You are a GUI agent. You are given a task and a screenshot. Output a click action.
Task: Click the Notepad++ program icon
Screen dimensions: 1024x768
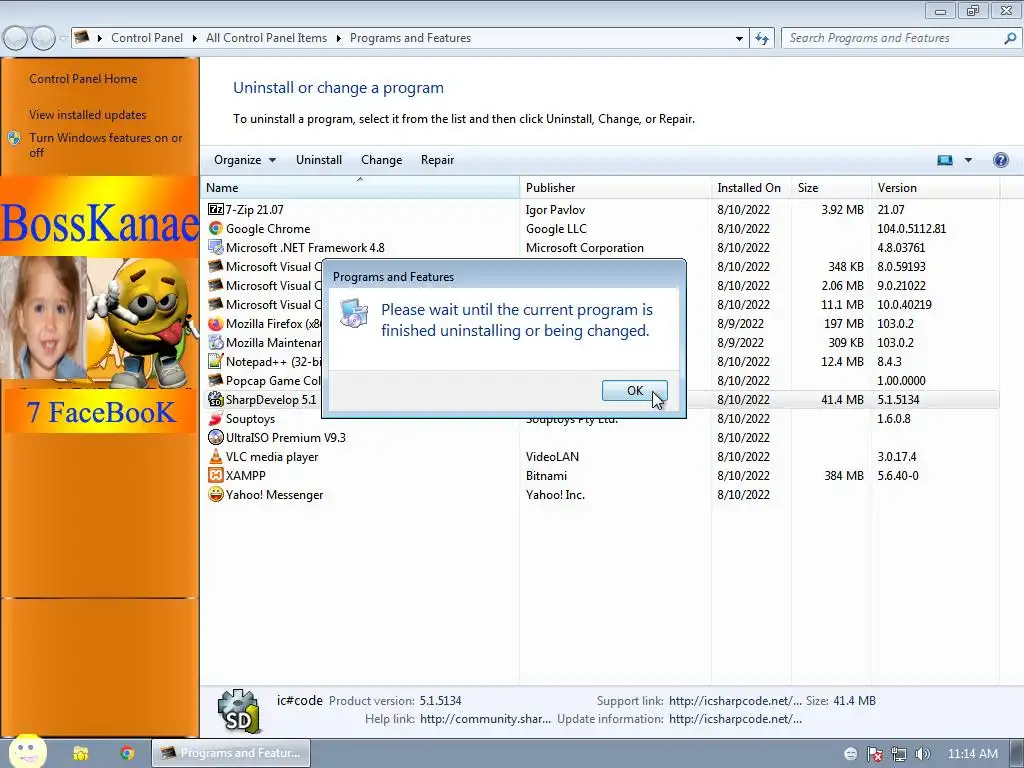click(216, 361)
